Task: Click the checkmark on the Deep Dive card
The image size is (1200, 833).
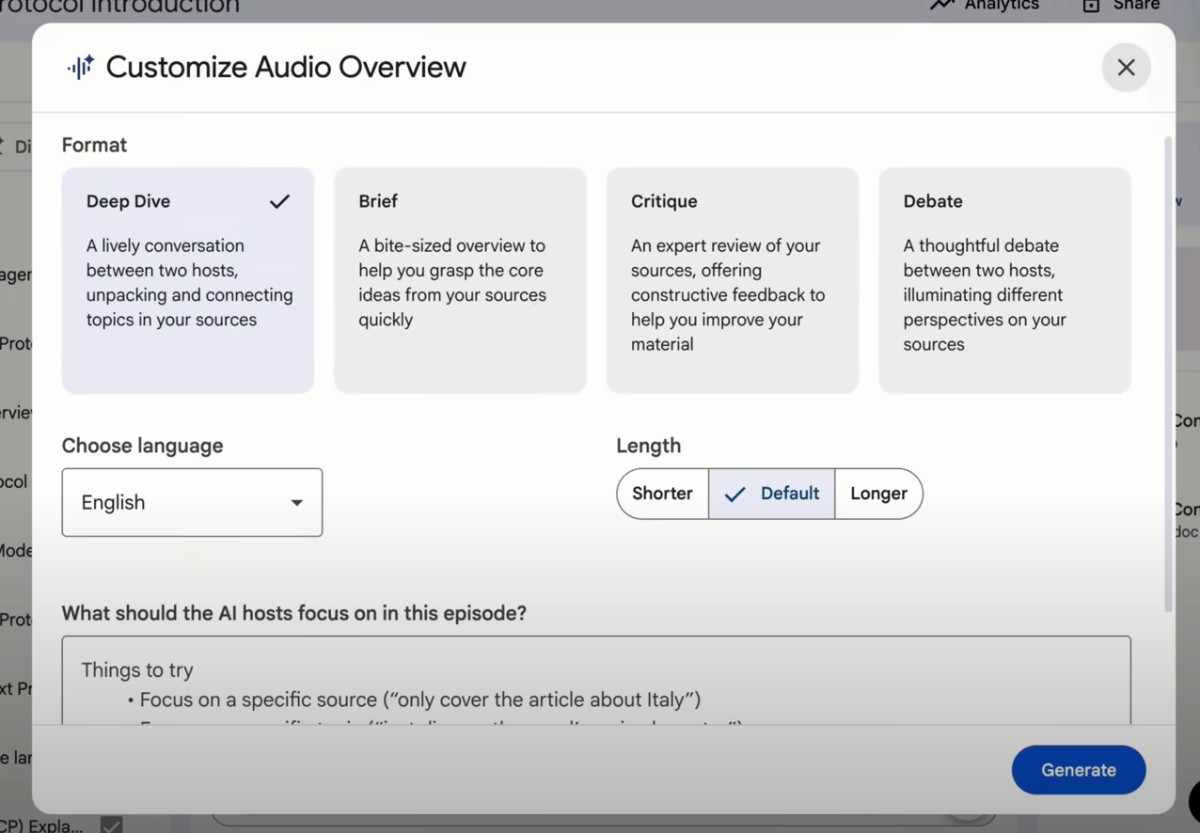Action: coord(280,200)
